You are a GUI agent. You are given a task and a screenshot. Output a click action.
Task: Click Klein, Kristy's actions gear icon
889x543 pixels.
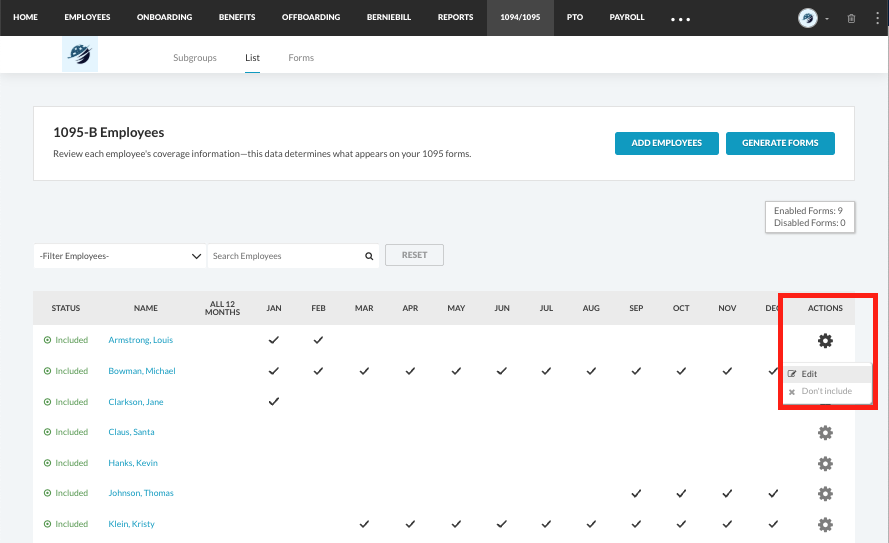pos(825,525)
